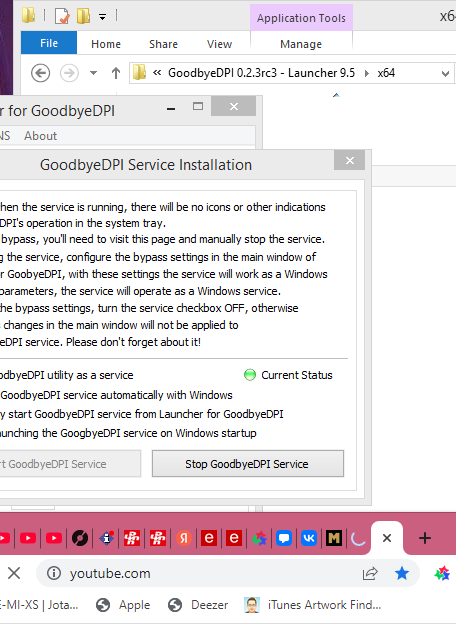Click the Properties icon in Explorer quick access toolbar
The image size is (456, 635).
pyautogui.click(x=62, y=16)
